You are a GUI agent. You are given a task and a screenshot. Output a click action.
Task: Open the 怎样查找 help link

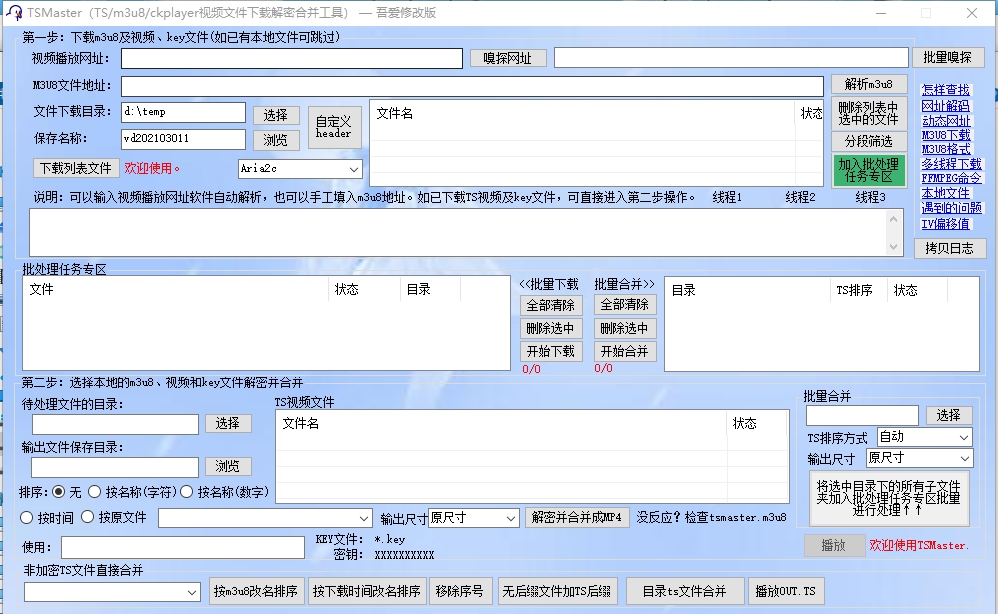click(x=945, y=90)
